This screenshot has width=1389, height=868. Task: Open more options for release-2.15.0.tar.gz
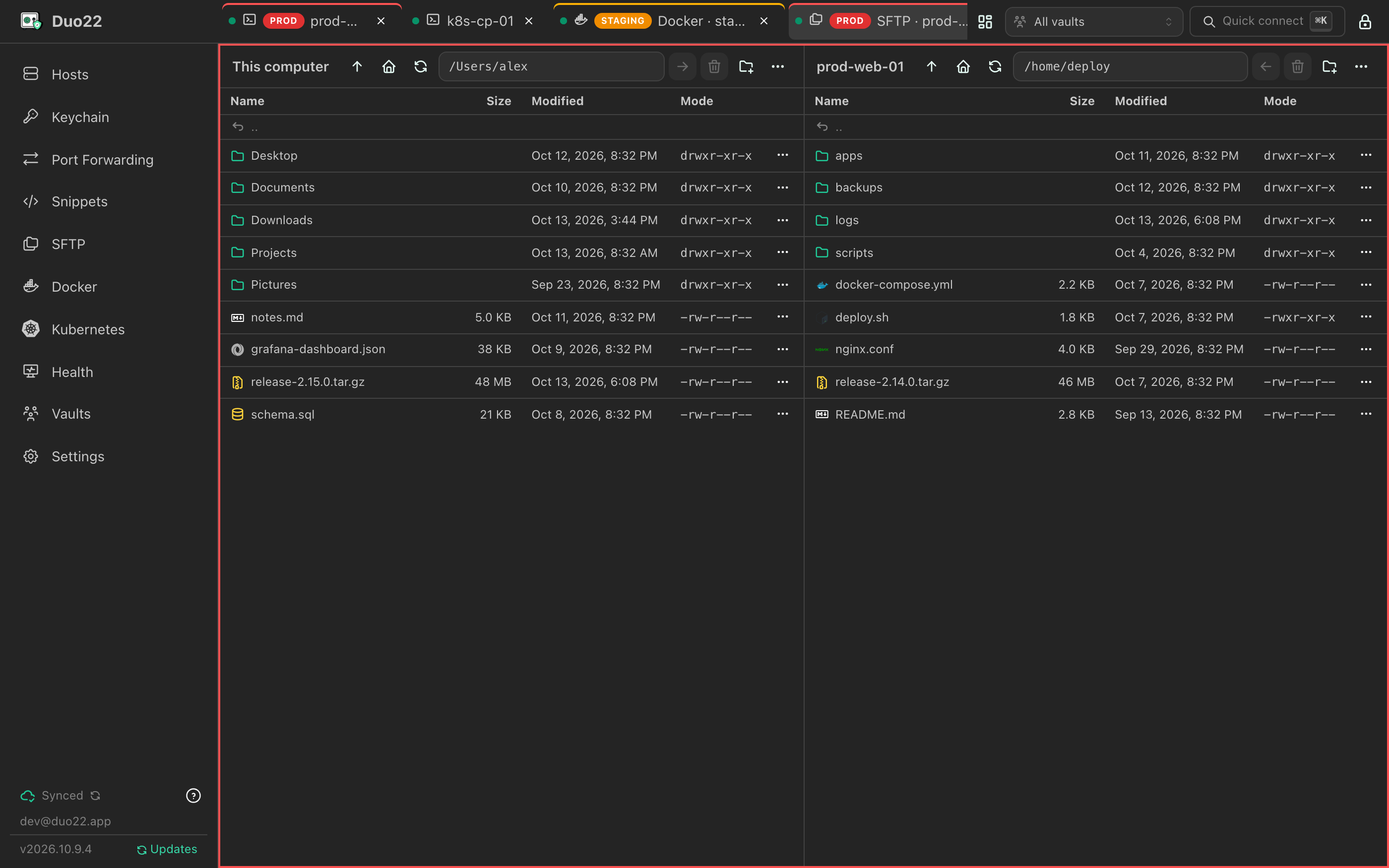pyautogui.click(x=782, y=382)
